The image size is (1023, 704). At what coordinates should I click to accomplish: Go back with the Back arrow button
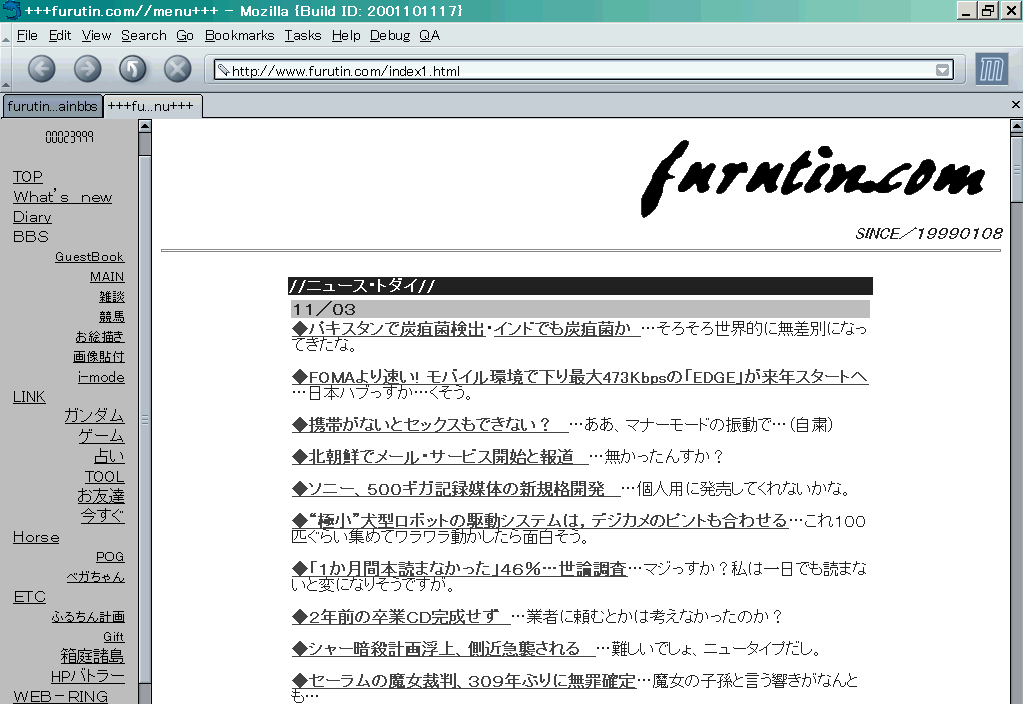tap(41, 69)
